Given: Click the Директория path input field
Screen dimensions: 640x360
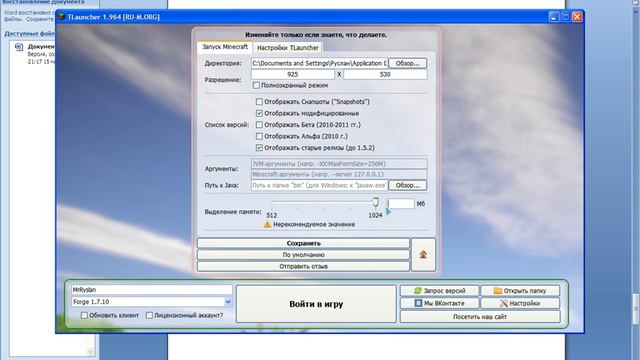Looking at the screenshot, I should (x=319, y=63).
